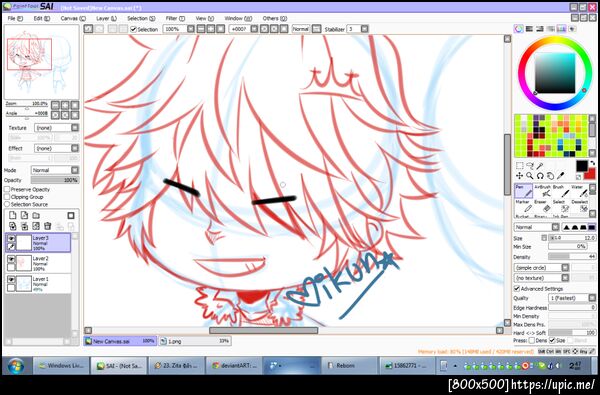This screenshot has width=600, height=395.
Task: Hide Layer2 with its eye icon
Action: (11, 260)
